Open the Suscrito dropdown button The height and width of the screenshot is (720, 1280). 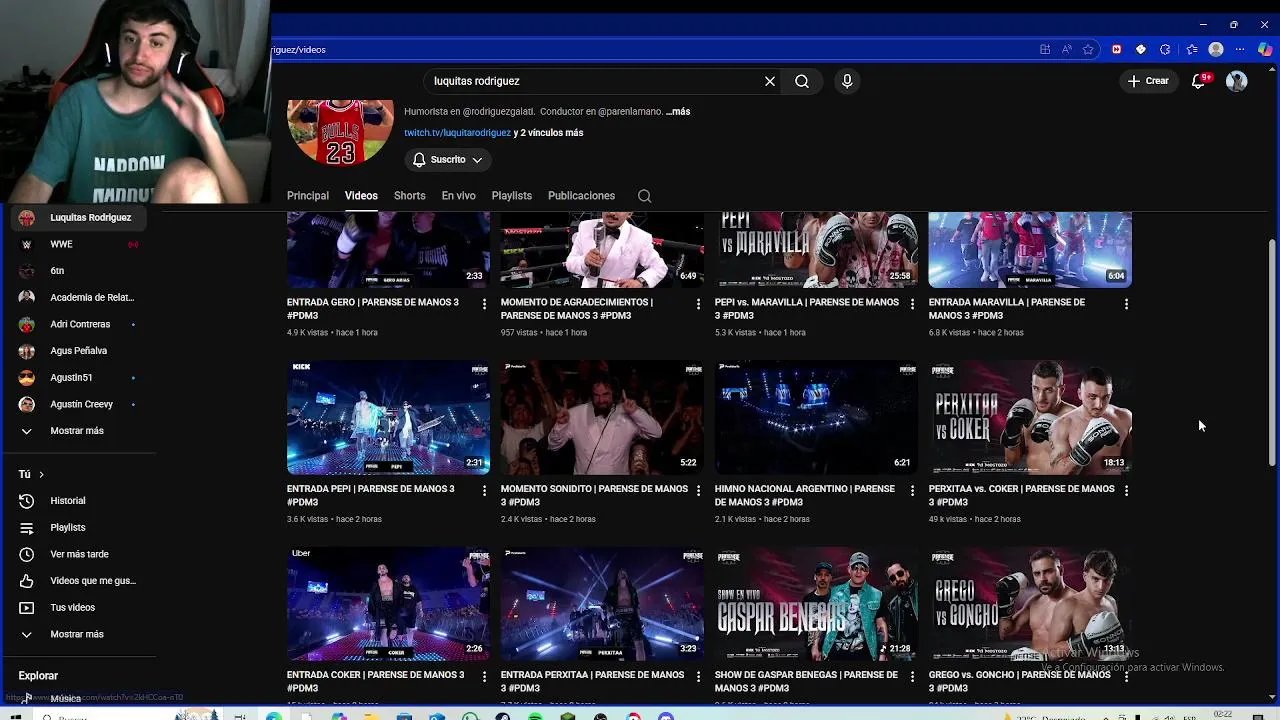tap(448, 160)
